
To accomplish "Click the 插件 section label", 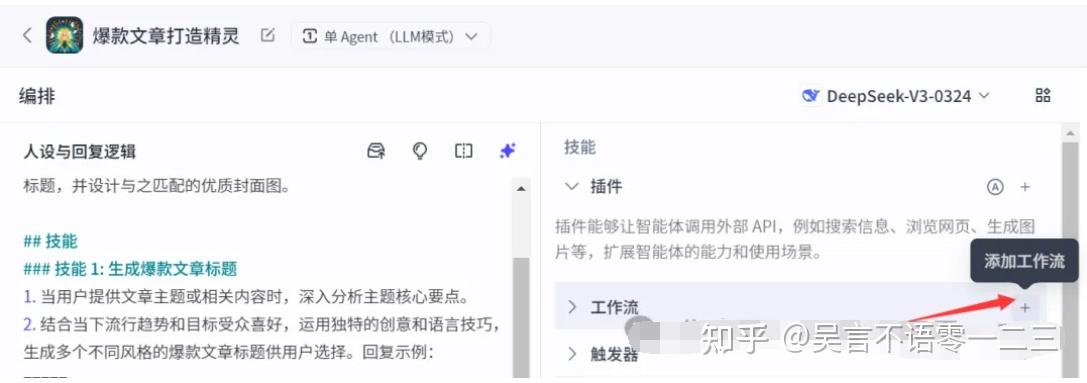I will tap(606, 186).
